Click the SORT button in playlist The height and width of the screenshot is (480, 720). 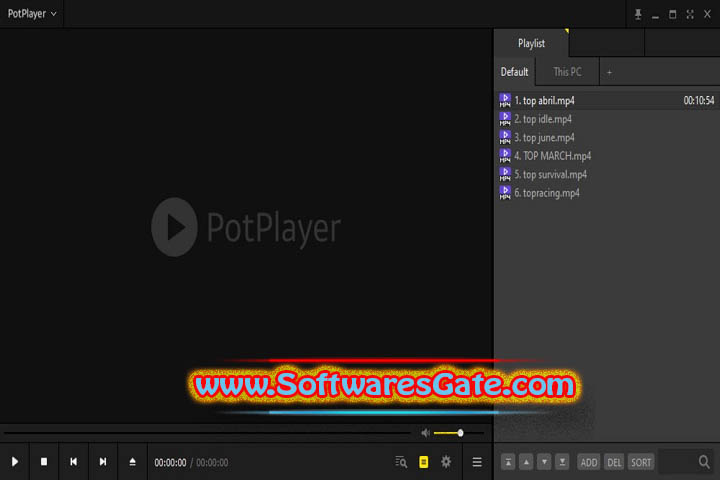pos(641,462)
